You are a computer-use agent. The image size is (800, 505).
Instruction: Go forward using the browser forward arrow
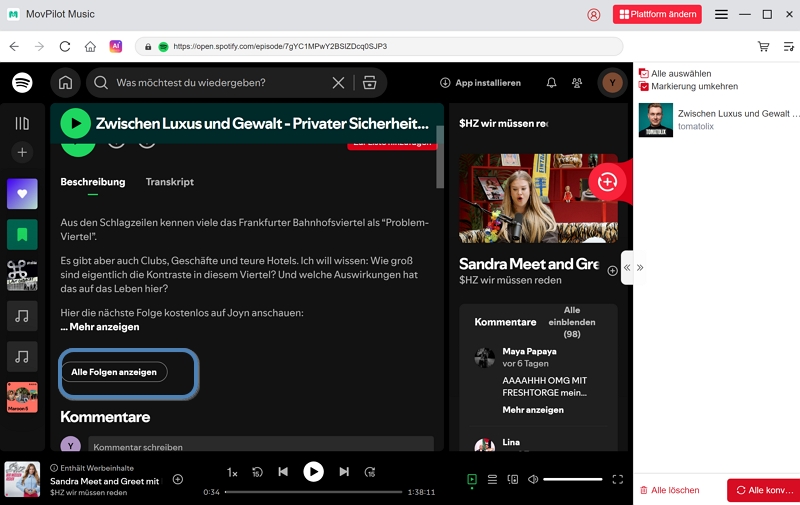coord(39,46)
